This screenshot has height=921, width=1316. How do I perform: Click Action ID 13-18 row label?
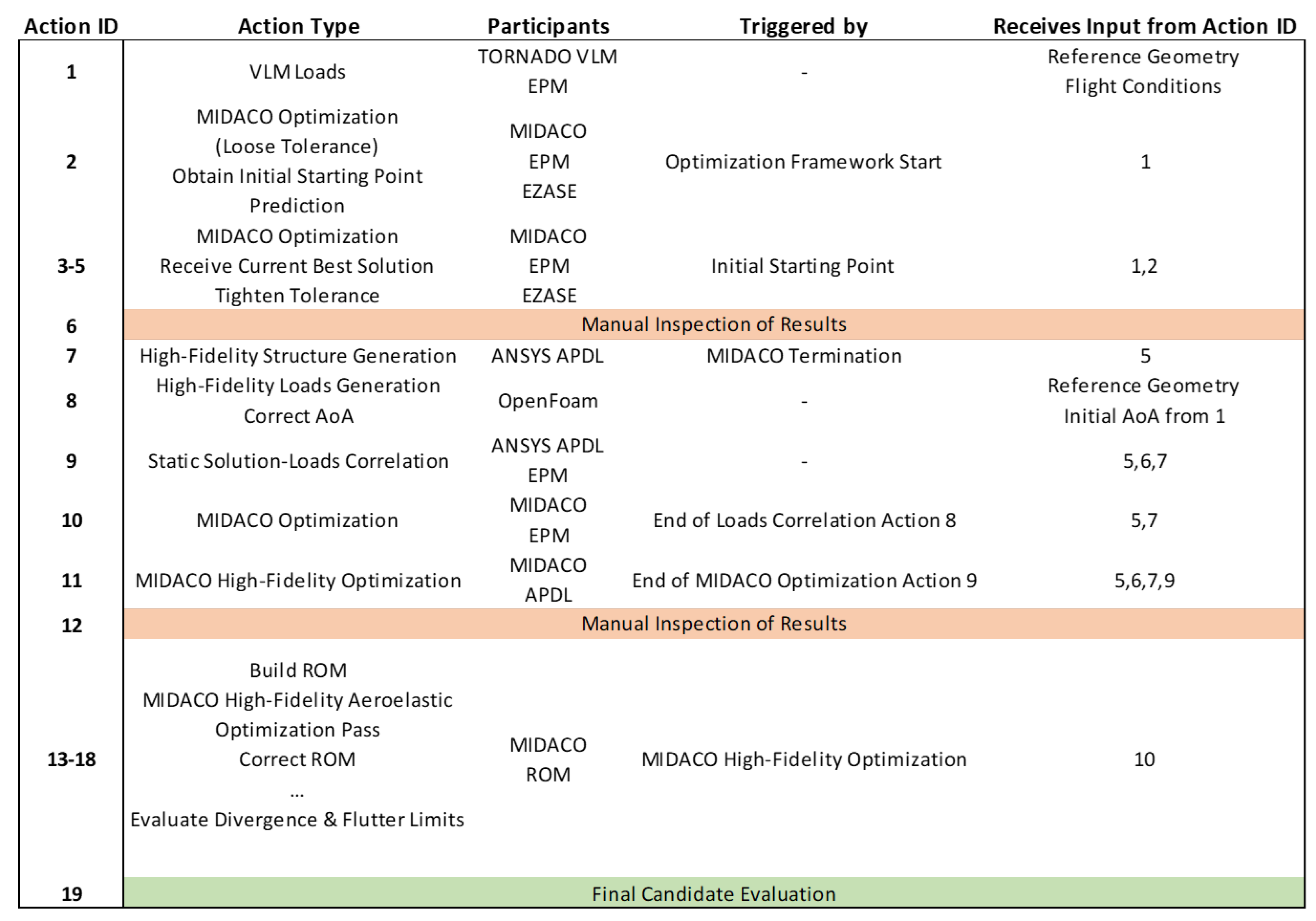pyautogui.click(x=72, y=759)
